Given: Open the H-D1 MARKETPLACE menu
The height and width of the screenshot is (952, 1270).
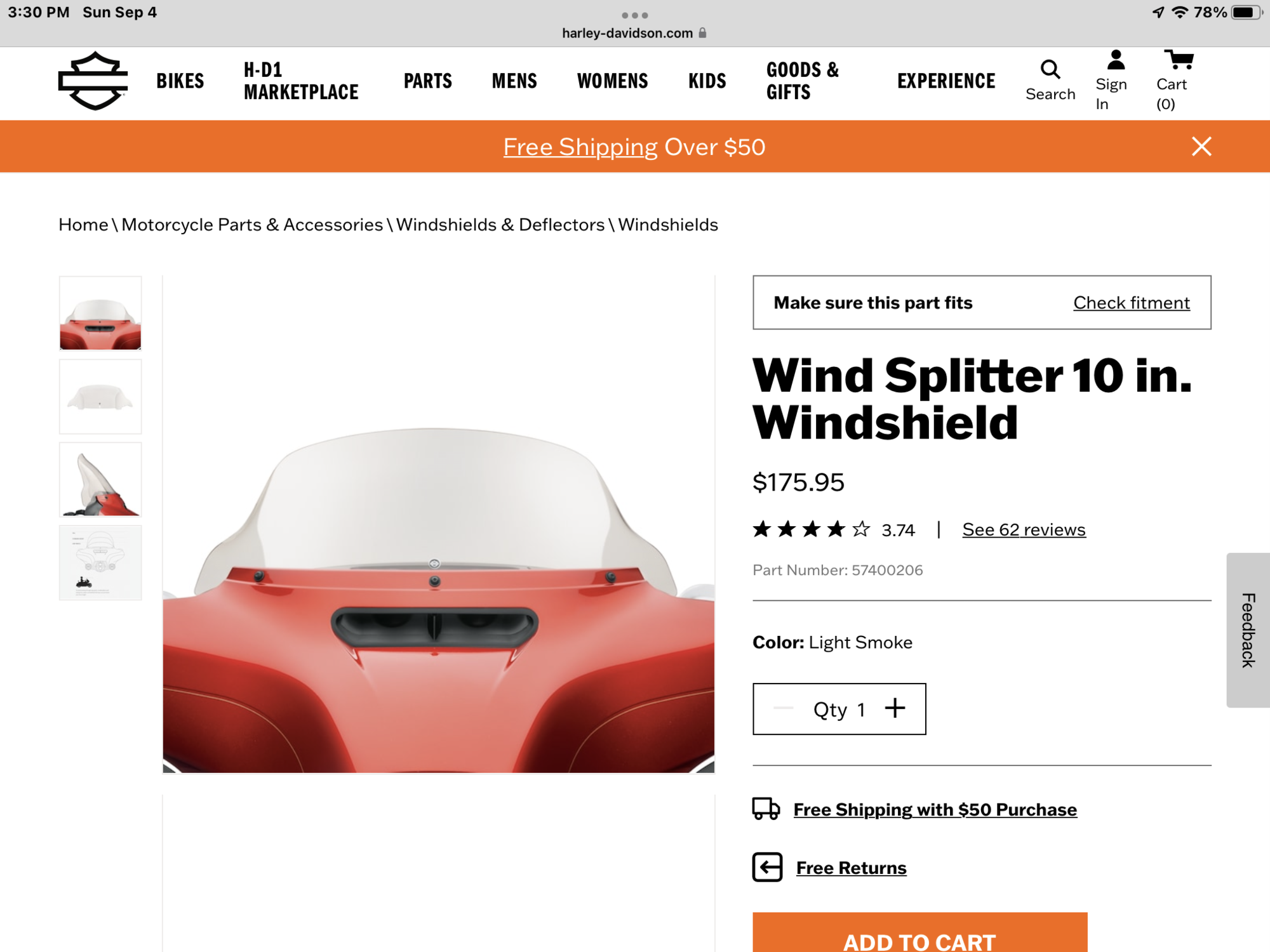Looking at the screenshot, I should [301, 81].
